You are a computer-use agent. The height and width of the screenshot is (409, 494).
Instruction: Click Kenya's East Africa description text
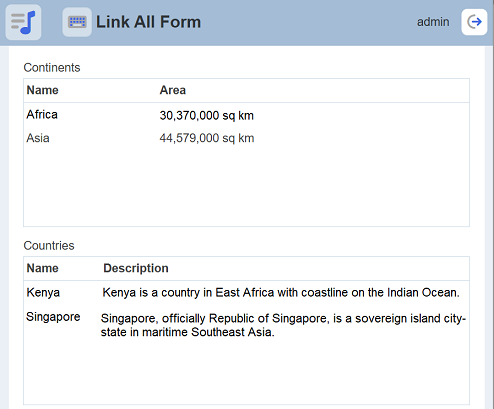[281, 293]
